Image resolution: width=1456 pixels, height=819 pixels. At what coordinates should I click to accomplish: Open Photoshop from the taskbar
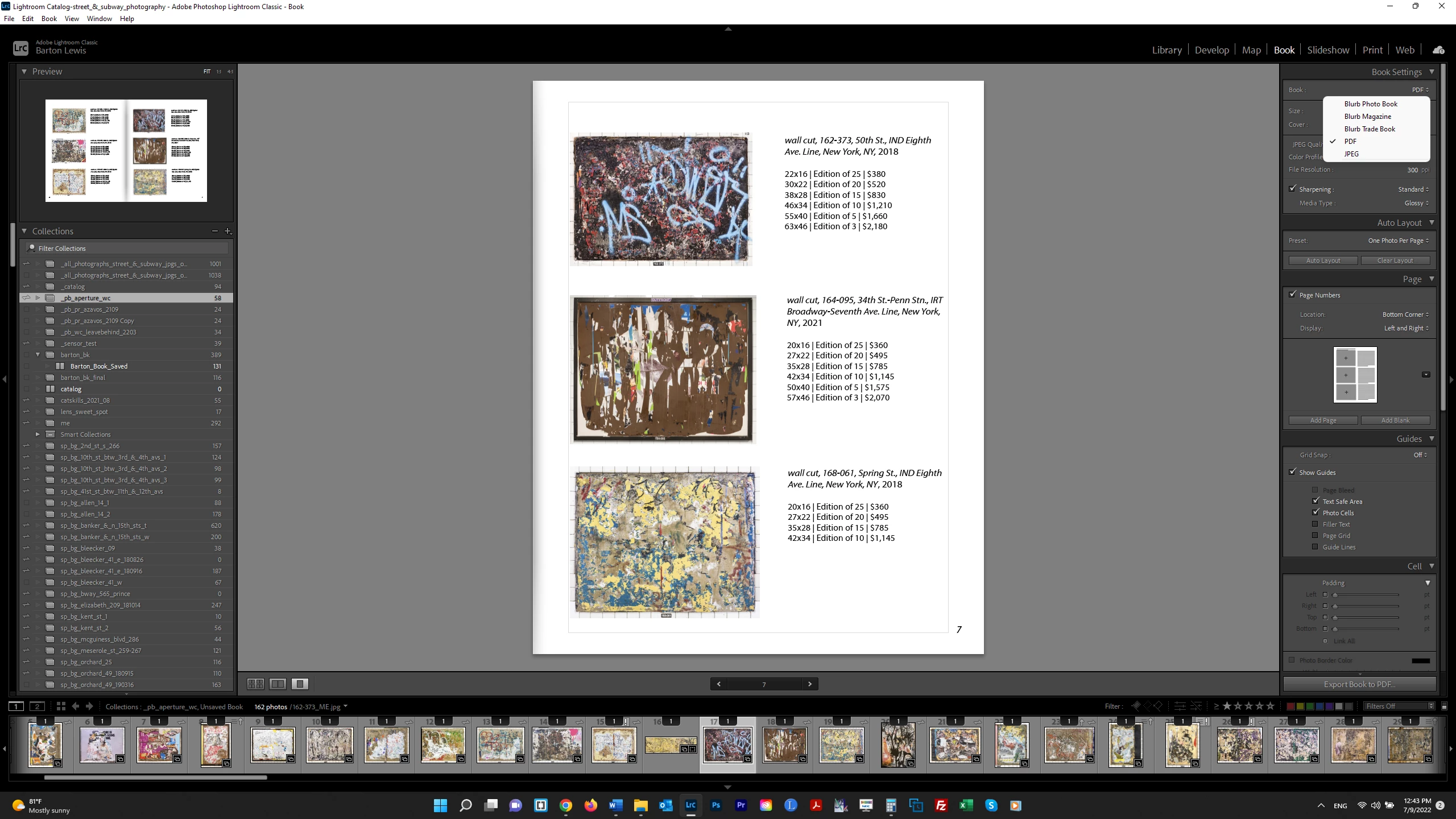[x=716, y=805]
